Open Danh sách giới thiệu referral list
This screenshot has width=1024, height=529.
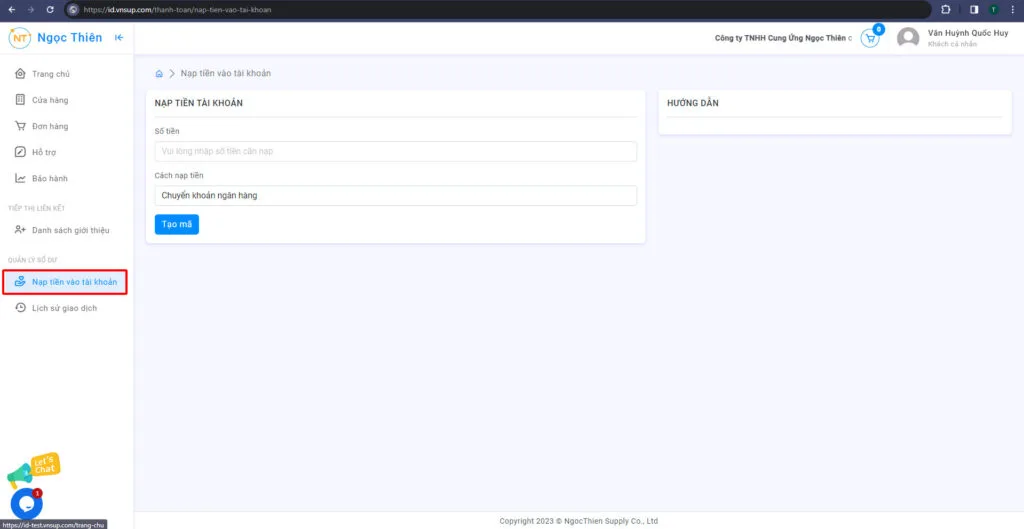click(70, 230)
